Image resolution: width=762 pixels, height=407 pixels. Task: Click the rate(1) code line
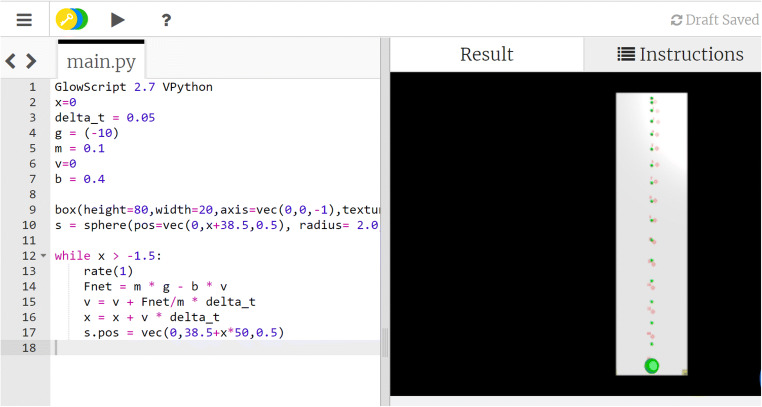pyautogui.click(x=108, y=271)
